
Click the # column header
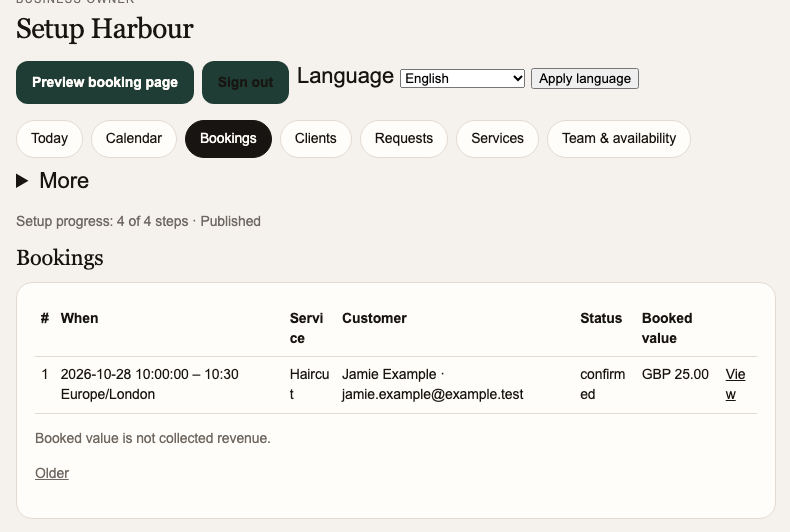(45, 318)
